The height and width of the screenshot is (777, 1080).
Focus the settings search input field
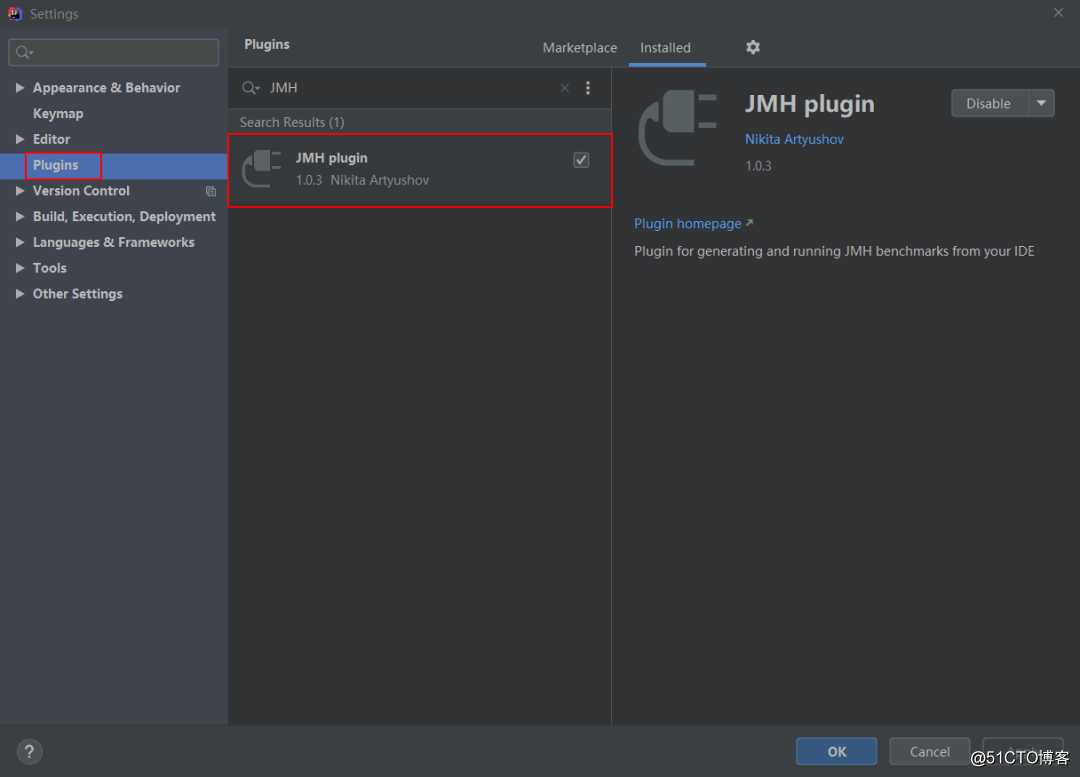114,52
